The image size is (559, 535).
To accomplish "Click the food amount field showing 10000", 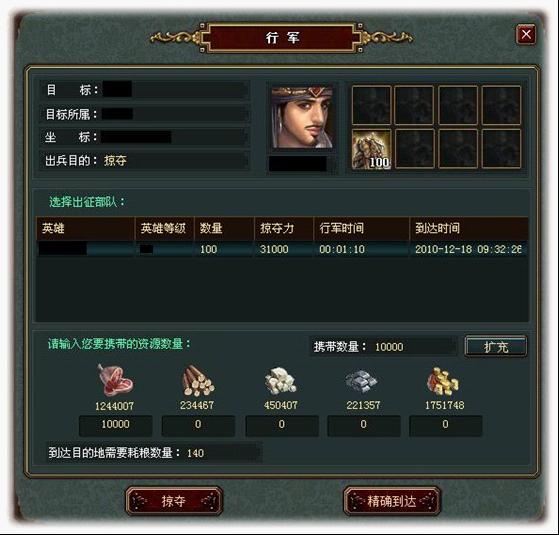I will (116, 425).
